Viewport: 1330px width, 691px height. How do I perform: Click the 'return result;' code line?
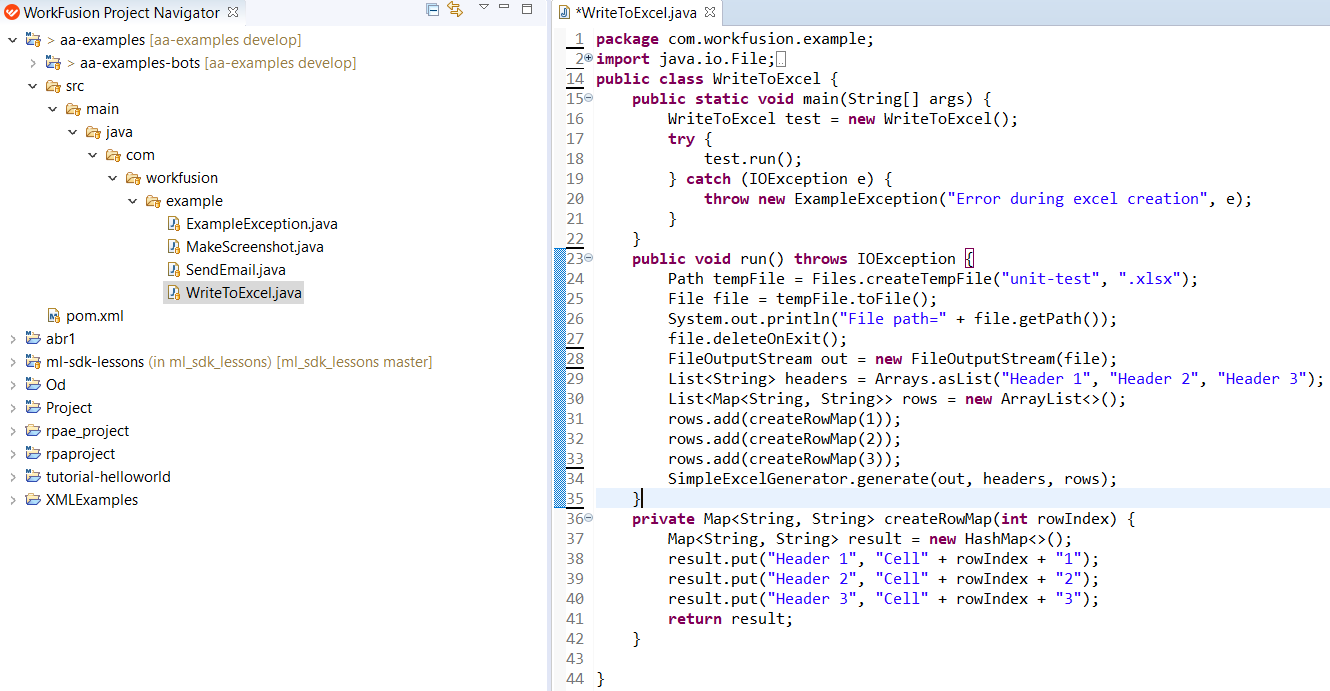tap(730, 619)
